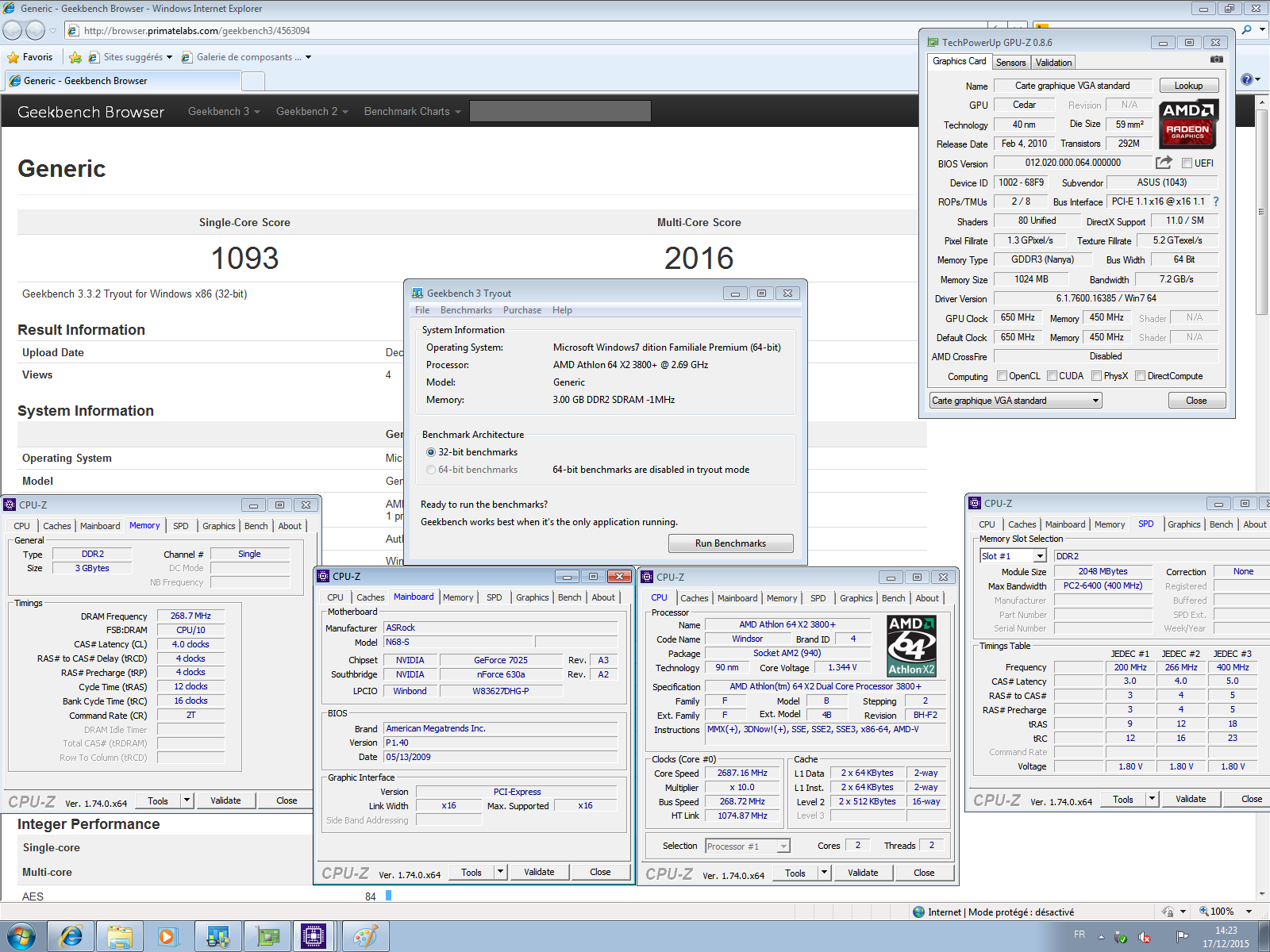Screen dimensions: 1270x952
Task: Click the Paint palette taskbar icon
Action: (x=365, y=937)
